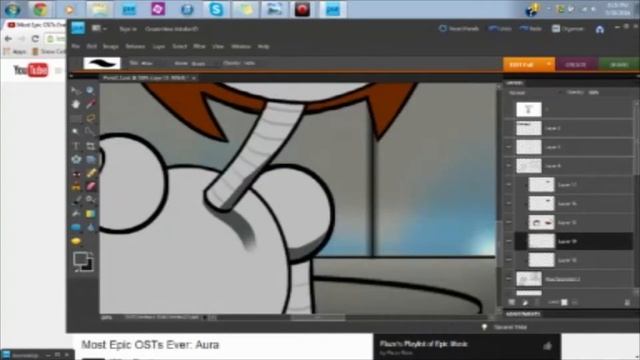Open Skype from the Windows taskbar

point(216,9)
